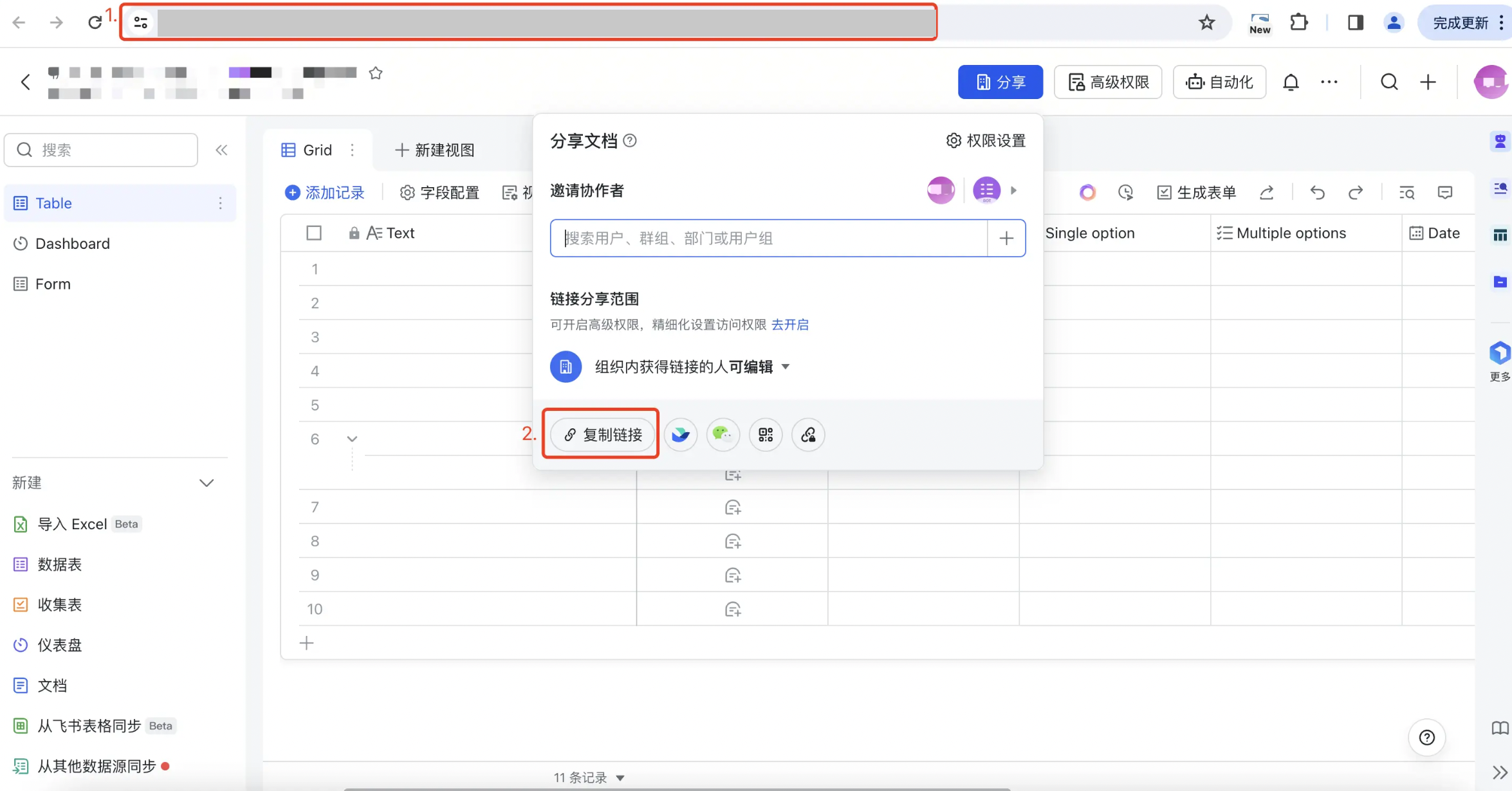Viewport: 1512px width, 791px height.
Task: Select the Table item in sidebar
Action: tap(120, 203)
